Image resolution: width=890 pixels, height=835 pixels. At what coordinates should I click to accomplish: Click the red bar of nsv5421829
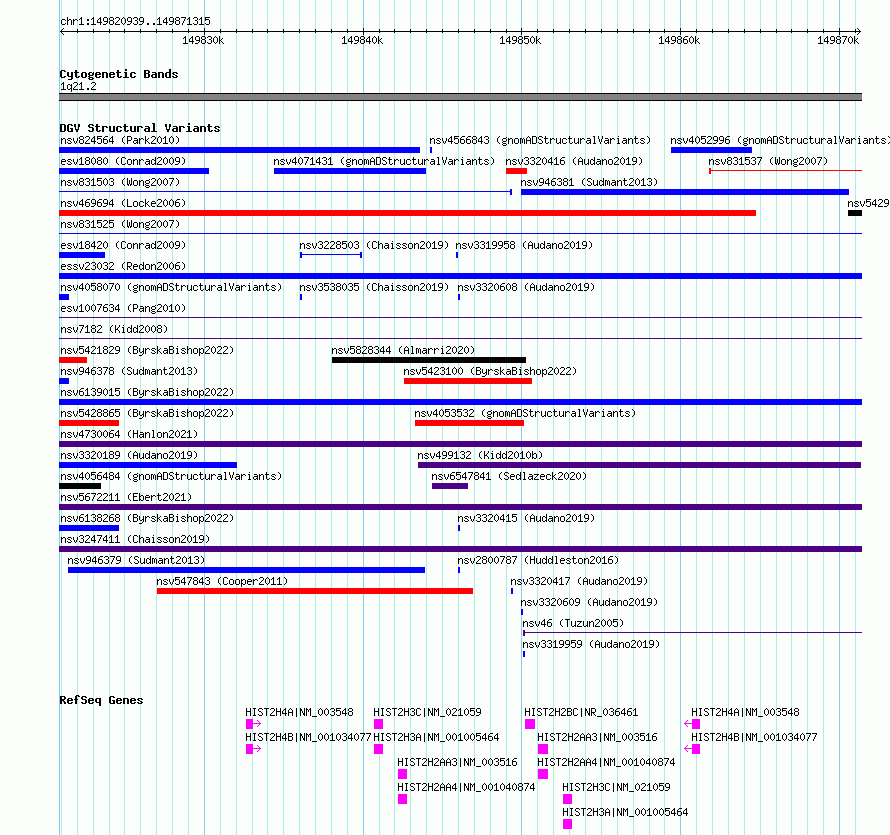pos(73,360)
